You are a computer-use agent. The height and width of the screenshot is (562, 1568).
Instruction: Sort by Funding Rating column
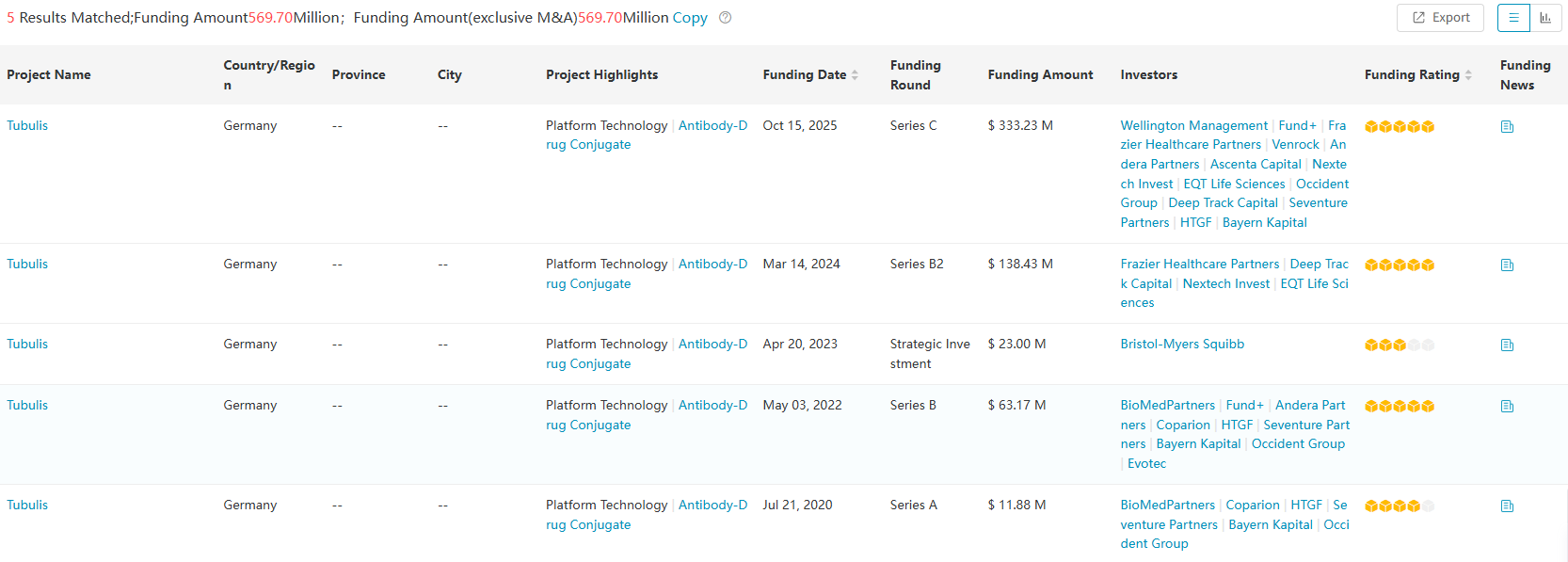pyautogui.click(x=1468, y=75)
